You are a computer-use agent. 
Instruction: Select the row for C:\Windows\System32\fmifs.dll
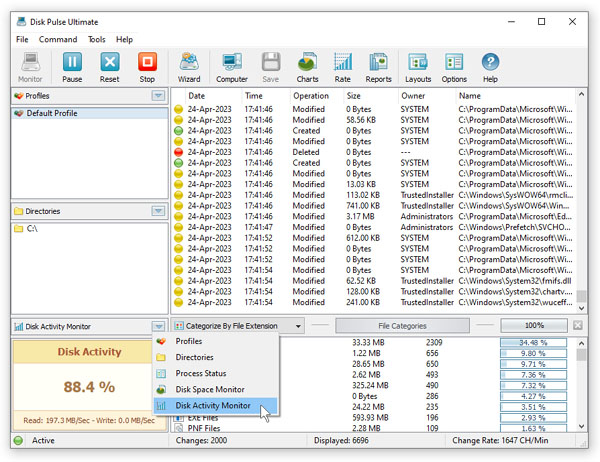[x=373, y=281]
